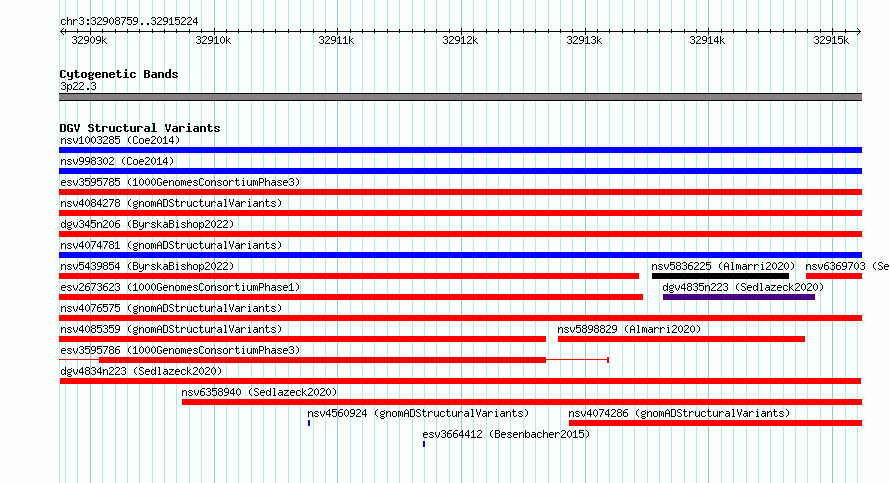The image size is (890, 483).
Task: Click the nsv4560924 (gnomADStructuralVariants) label
Action: pyautogui.click(x=418, y=413)
